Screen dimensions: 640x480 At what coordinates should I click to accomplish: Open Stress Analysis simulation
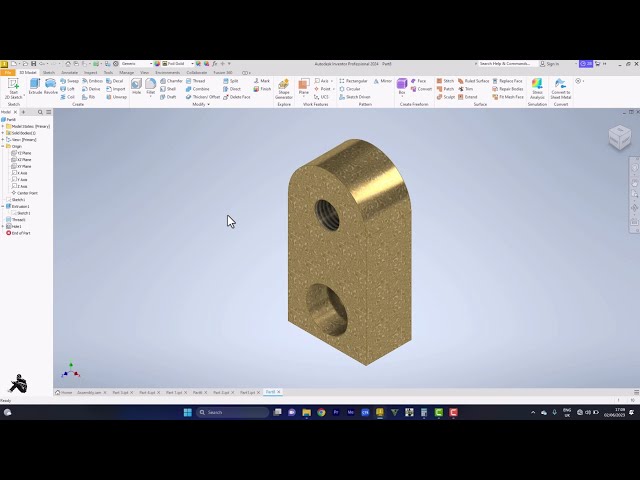(537, 89)
